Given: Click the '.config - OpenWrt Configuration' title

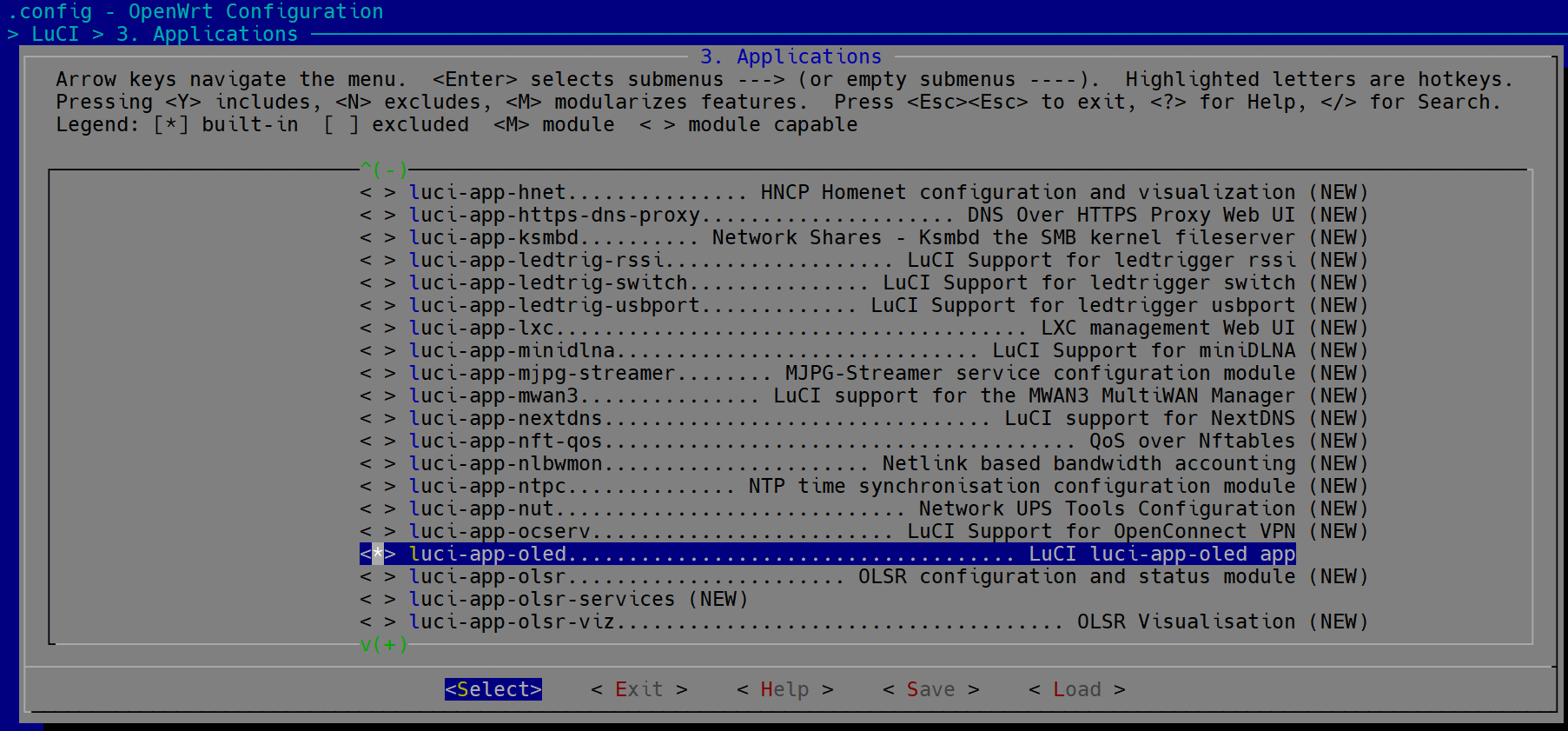Looking at the screenshot, I should coord(195,11).
